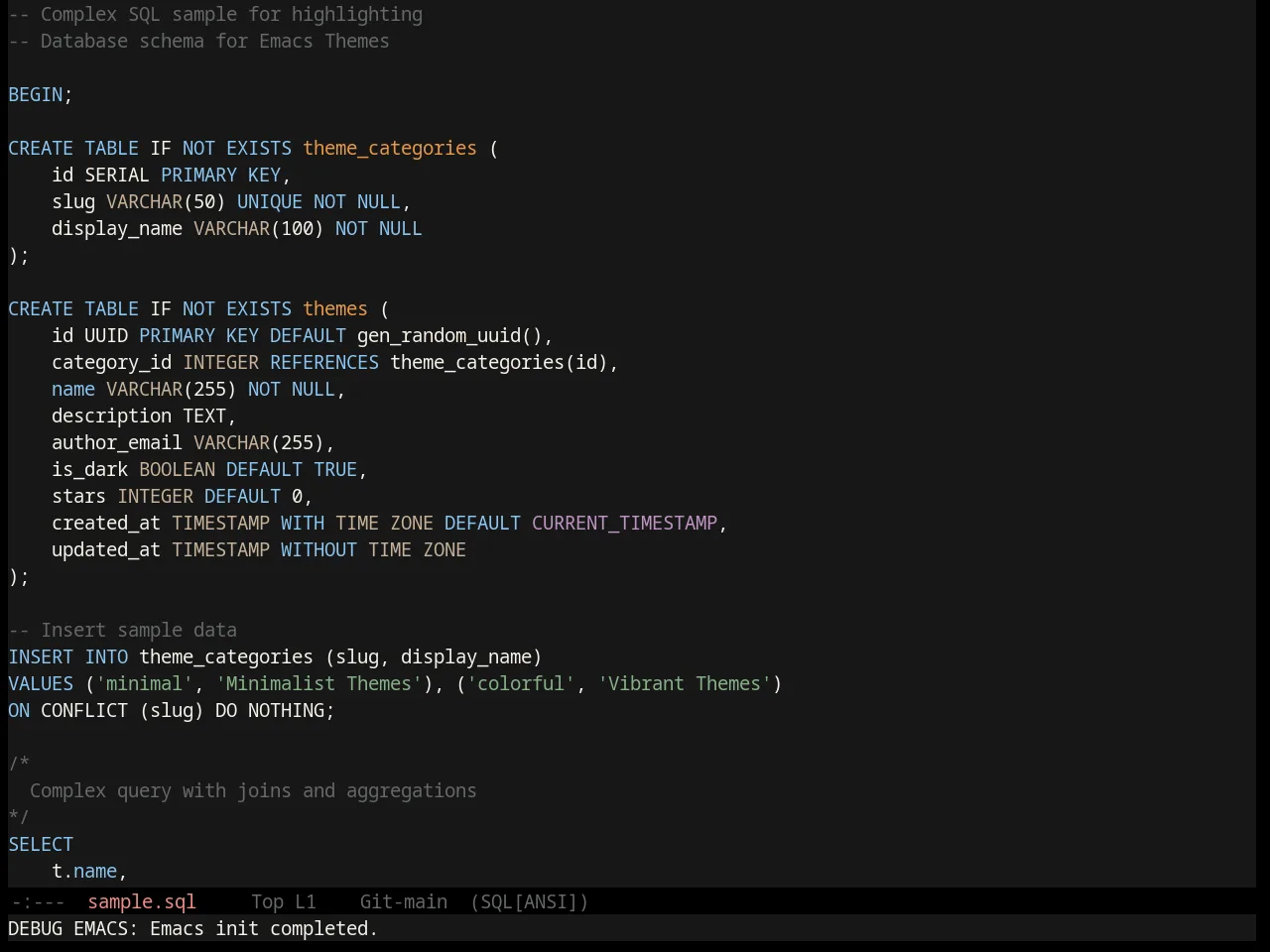Place cursor on BEGIN keyword
Viewport: 1270px width, 952px height.
(x=36, y=94)
